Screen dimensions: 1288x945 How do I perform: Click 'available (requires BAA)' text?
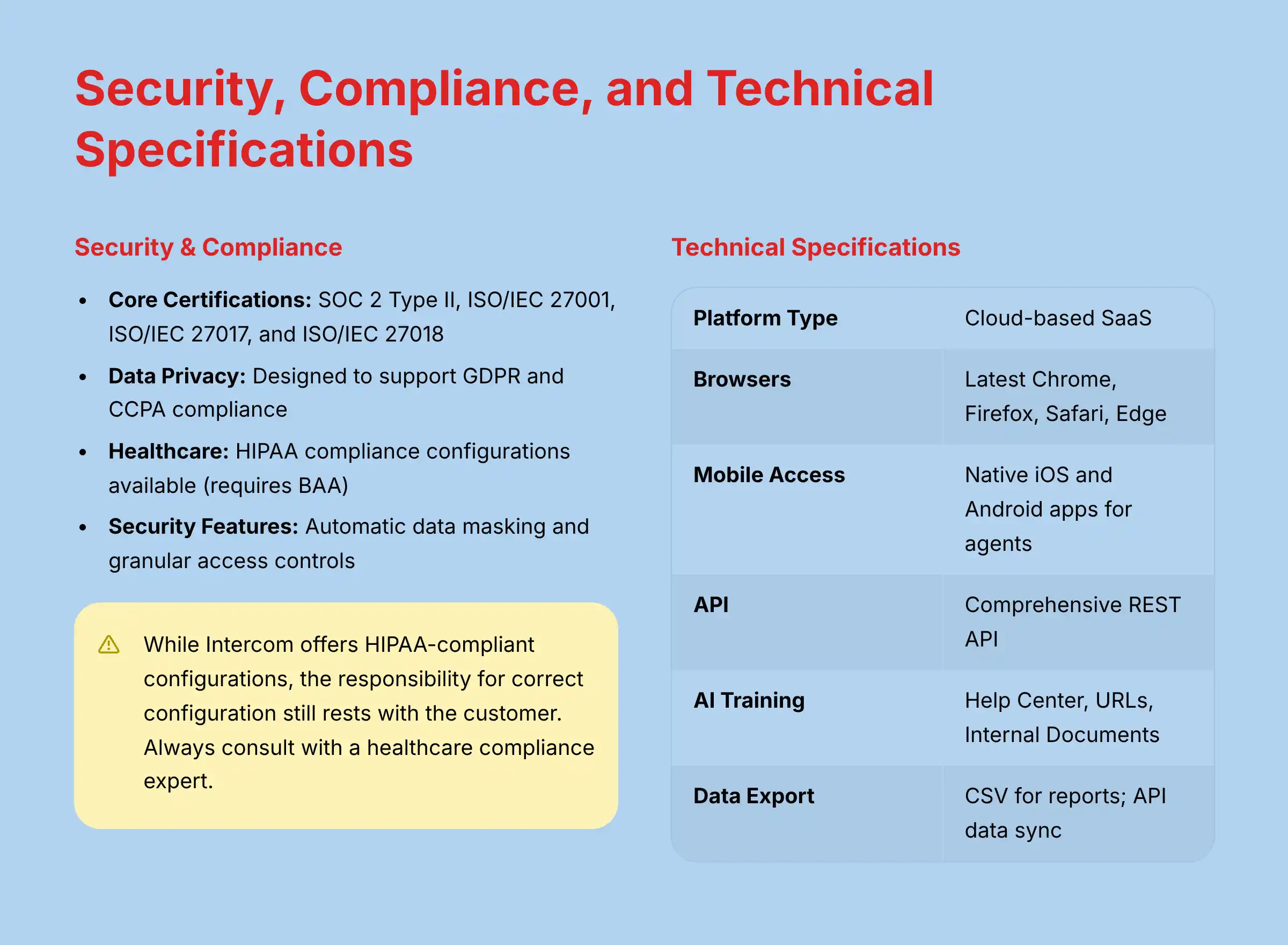[x=229, y=486]
